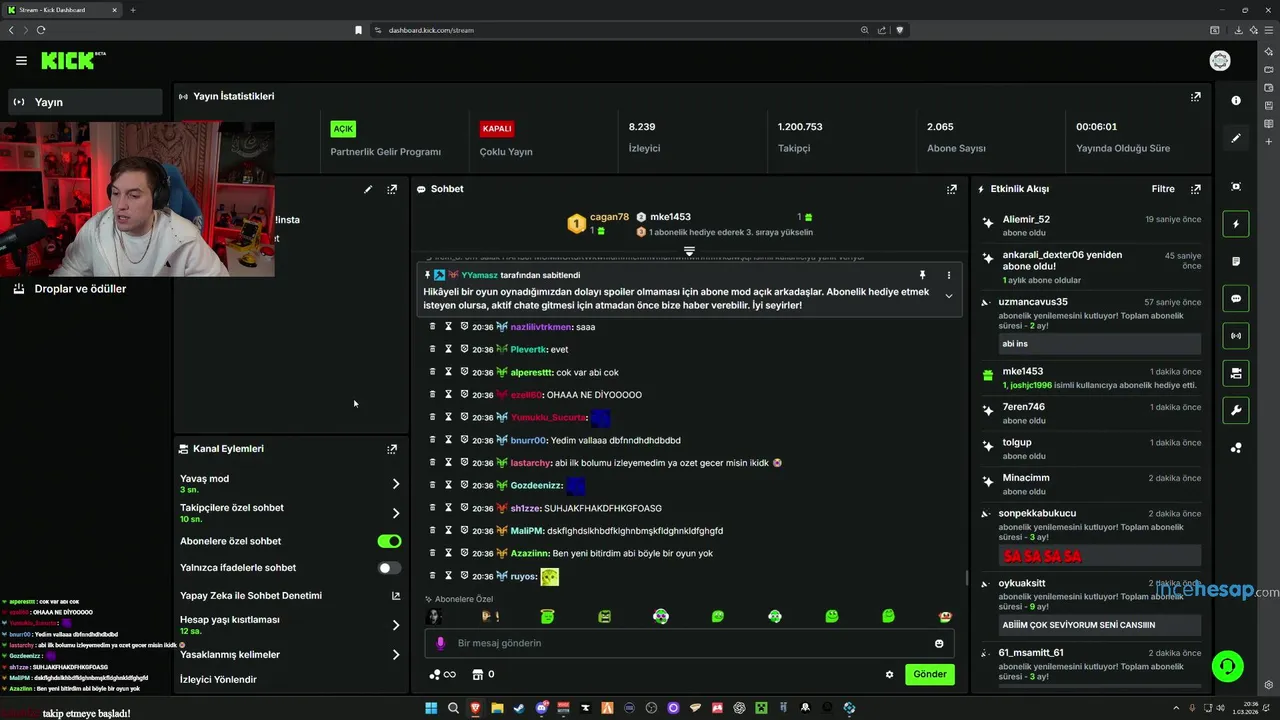Open the Filtre activity filter
This screenshot has width=1280, height=720.
click(1163, 189)
